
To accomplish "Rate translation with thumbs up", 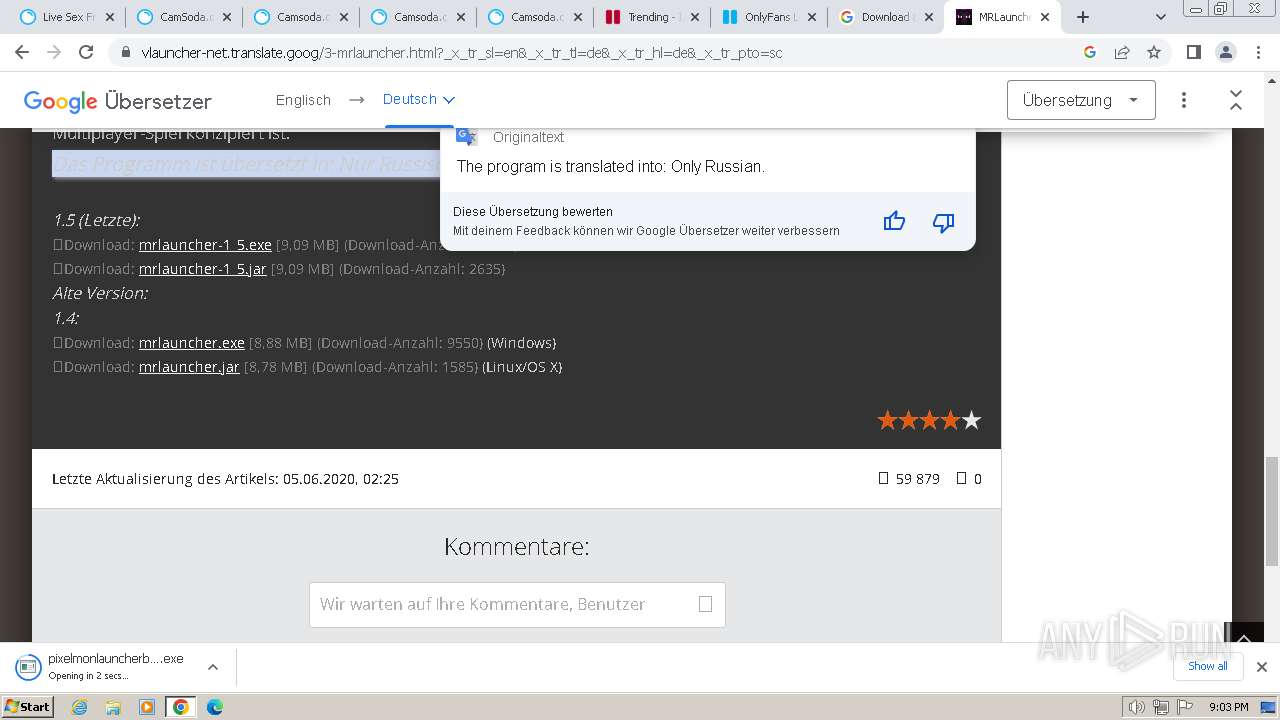I will [x=894, y=222].
